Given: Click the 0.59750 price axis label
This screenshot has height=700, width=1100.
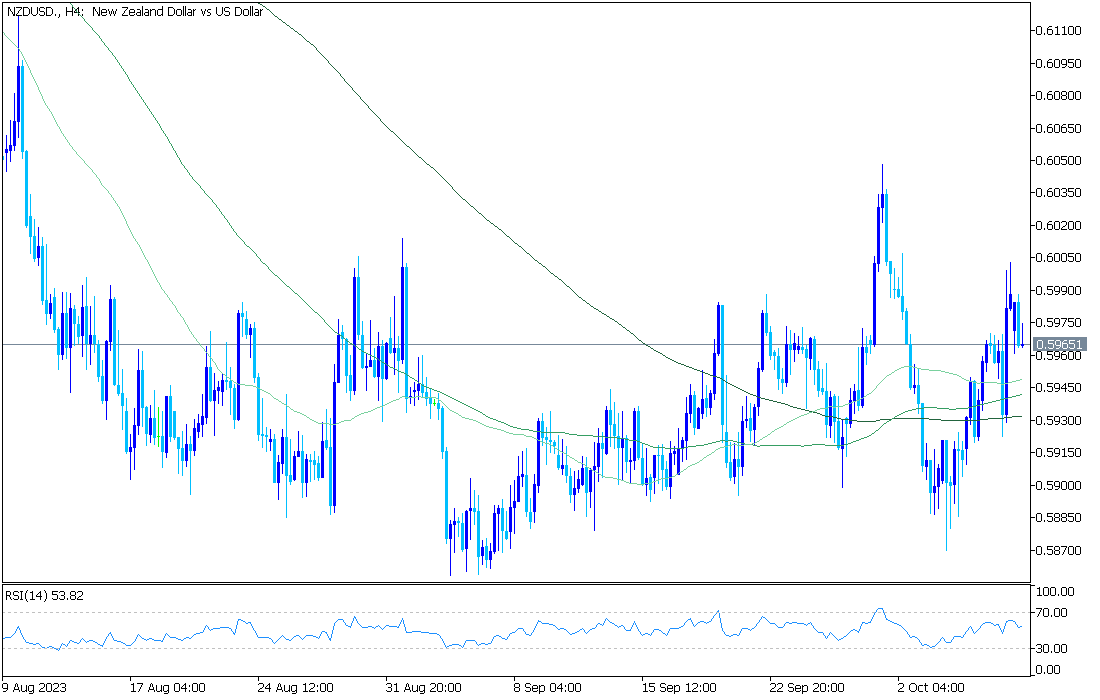Looking at the screenshot, I should coord(1059,323).
